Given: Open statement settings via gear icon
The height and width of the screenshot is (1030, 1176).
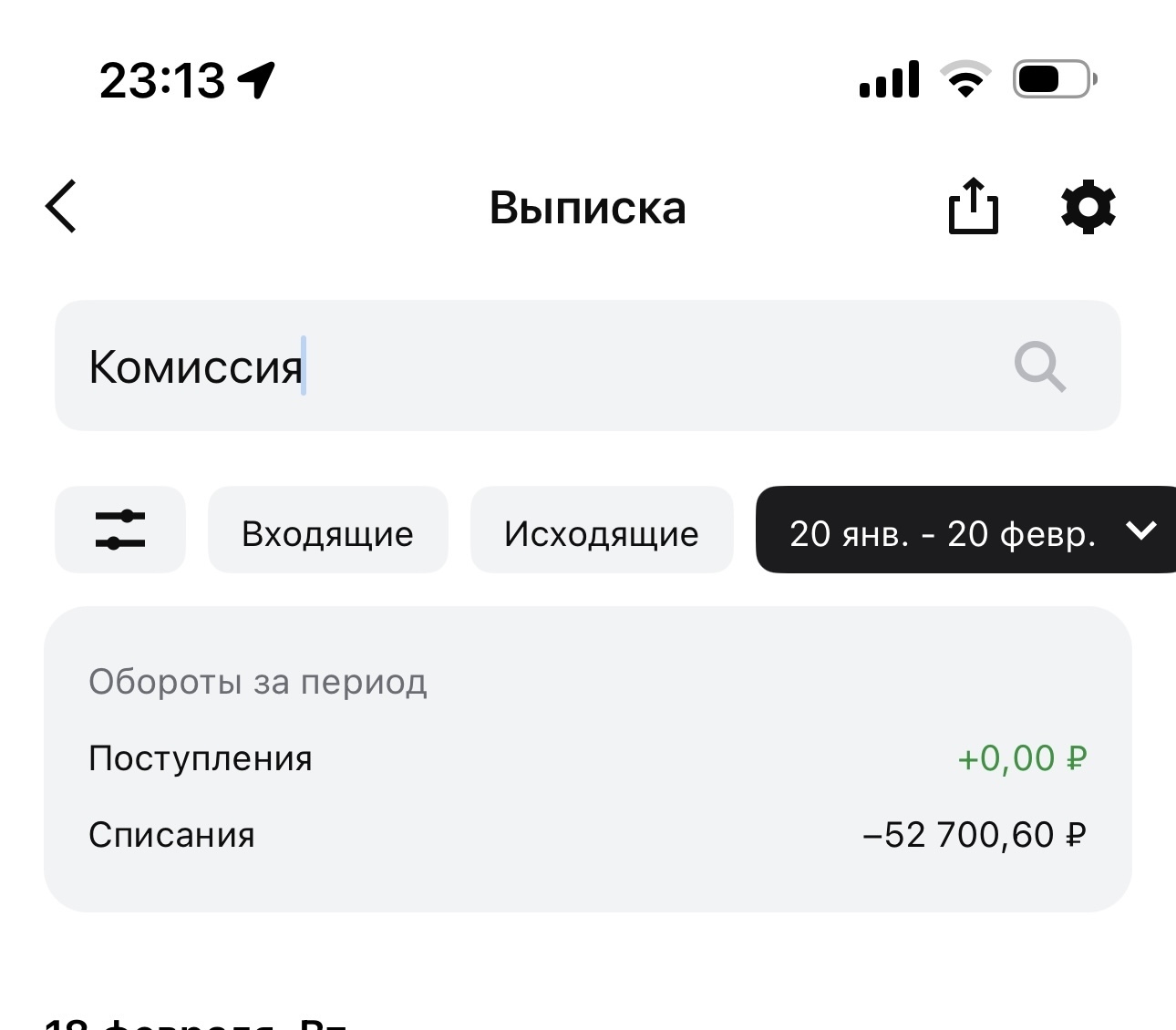Looking at the screenshot, I should pyautogui.click(x=1088, y=207).
